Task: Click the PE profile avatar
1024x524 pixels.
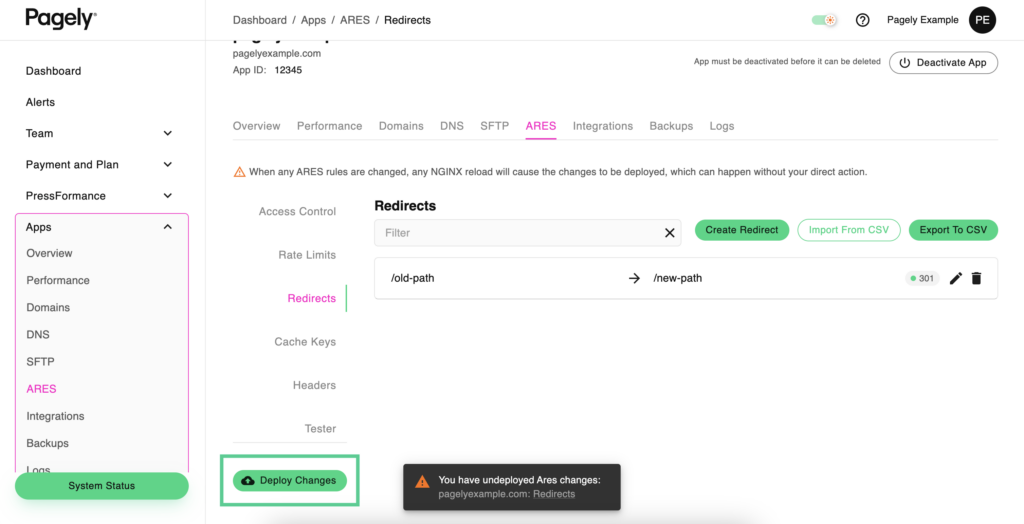Action: pos(982,20)
